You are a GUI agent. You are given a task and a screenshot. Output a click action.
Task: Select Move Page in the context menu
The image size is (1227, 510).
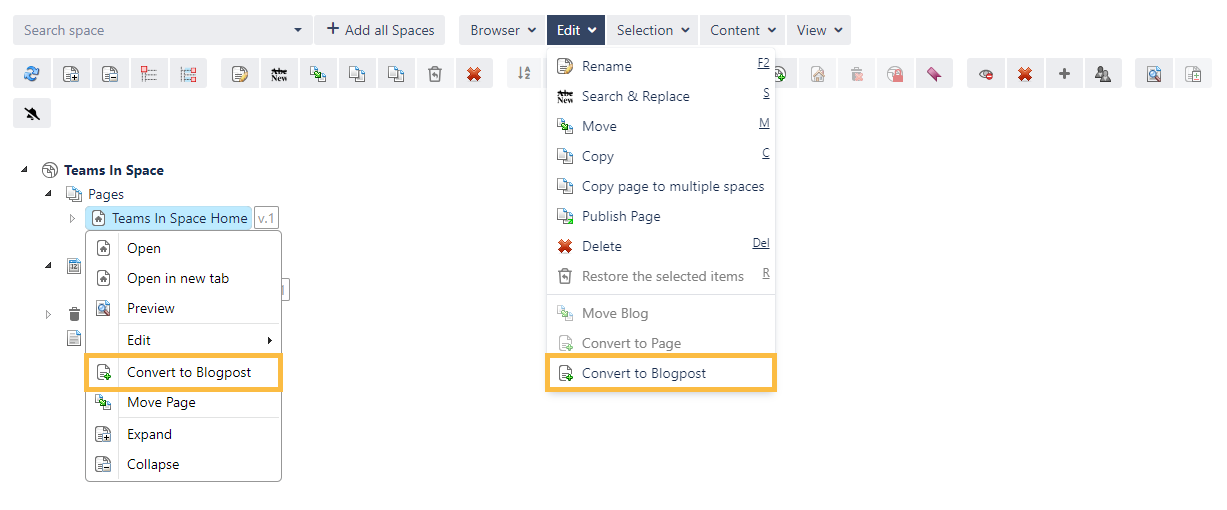point(161,402)
